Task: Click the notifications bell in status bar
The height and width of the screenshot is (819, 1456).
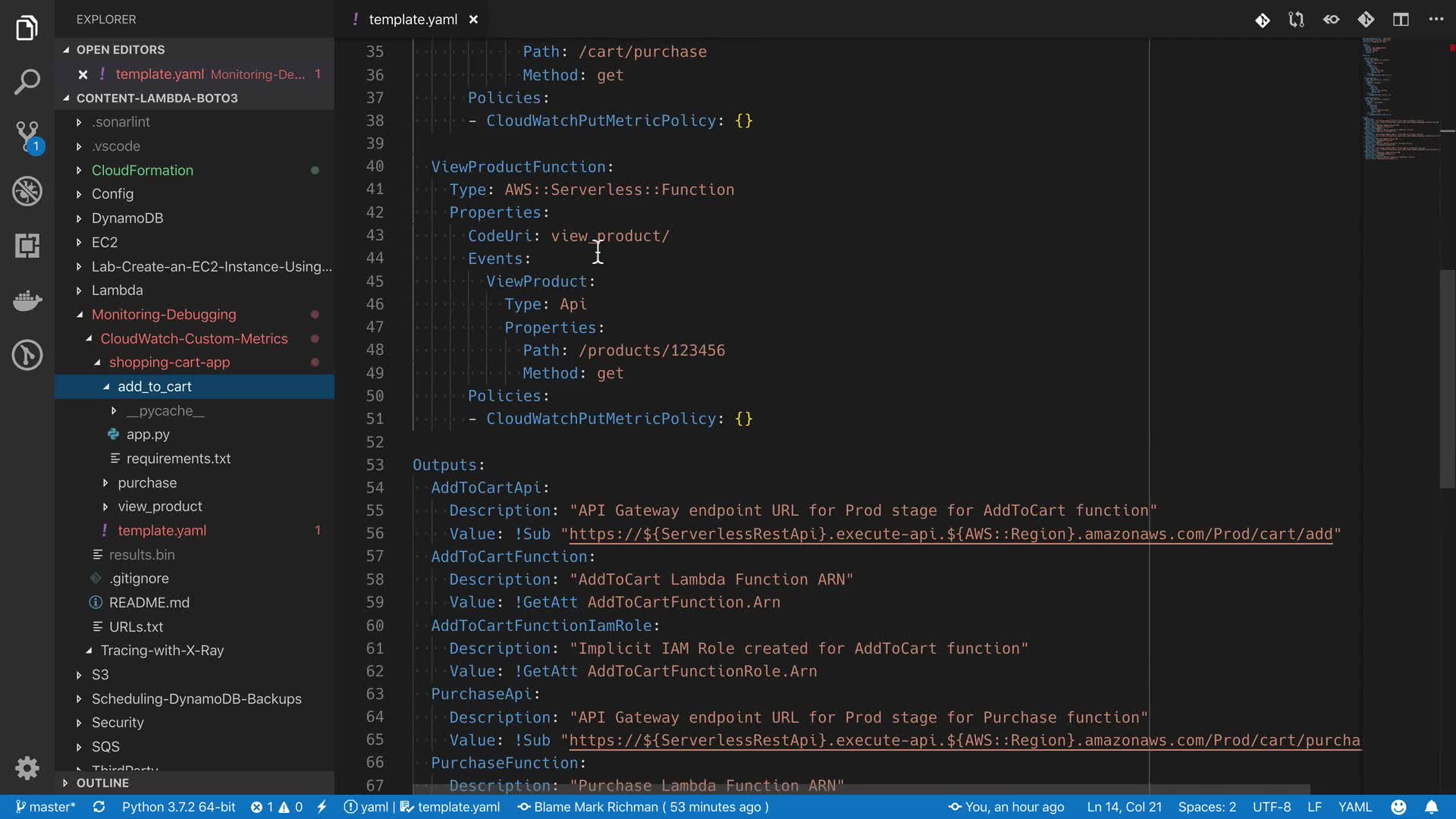Action: click(x=1431, y=807)
